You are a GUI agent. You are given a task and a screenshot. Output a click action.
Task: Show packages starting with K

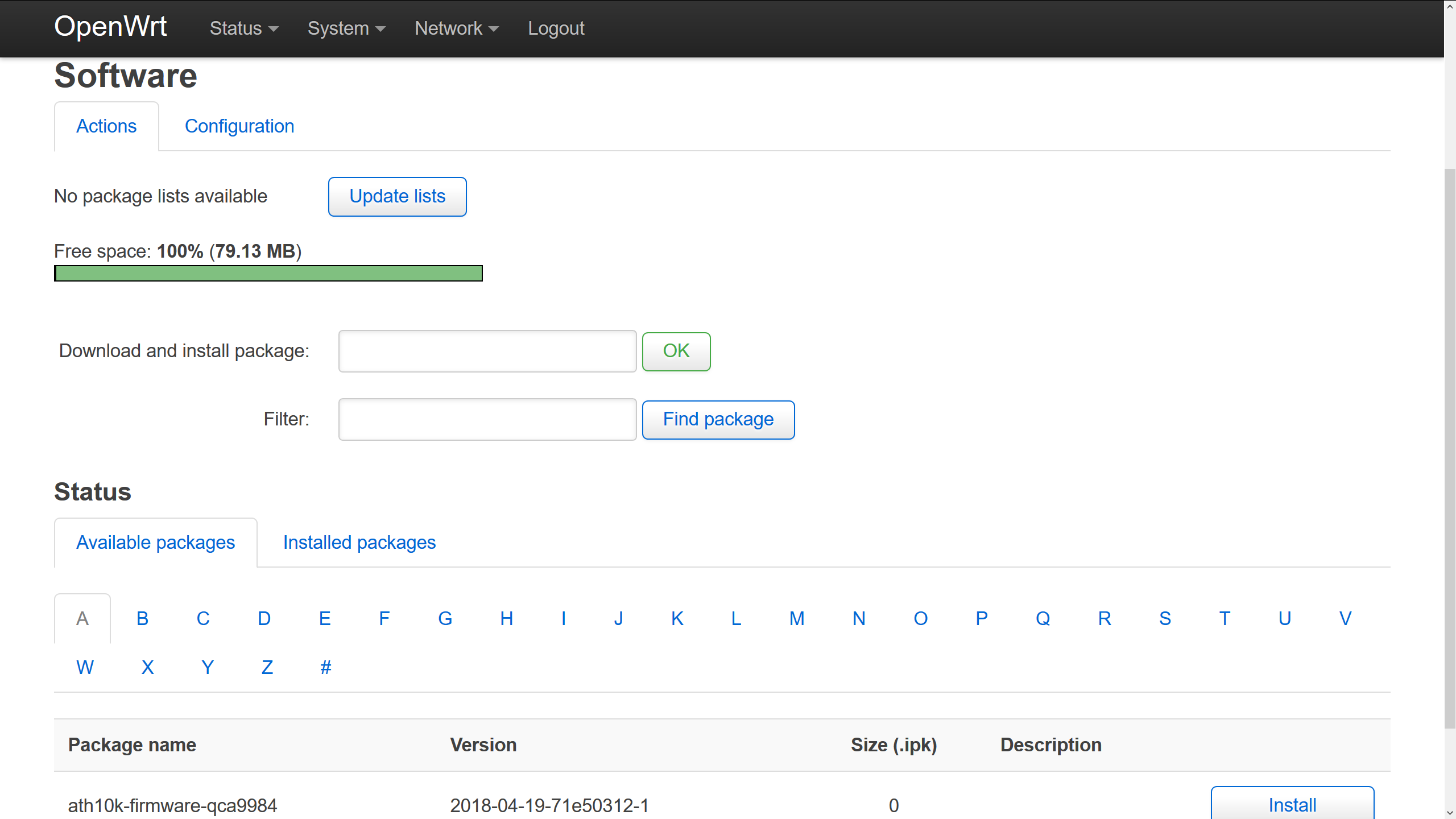click(677, 619)
